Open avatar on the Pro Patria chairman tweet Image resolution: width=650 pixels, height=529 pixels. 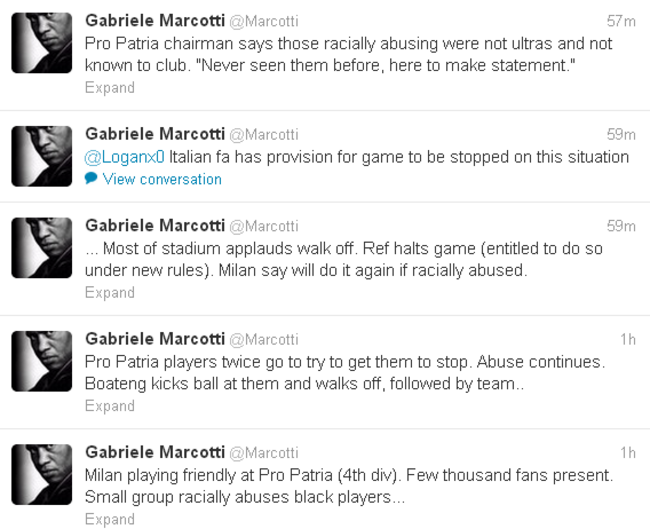tap(42, 43)
